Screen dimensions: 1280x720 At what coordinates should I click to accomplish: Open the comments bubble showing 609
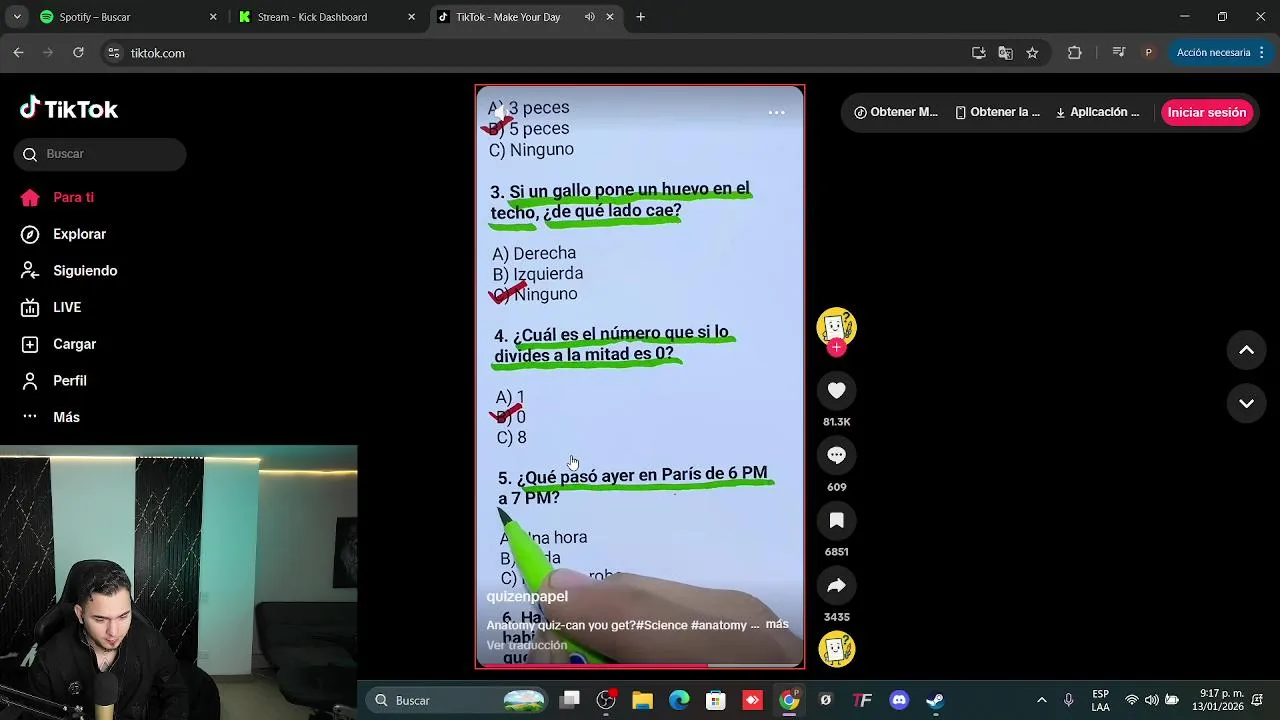(837, 456)
